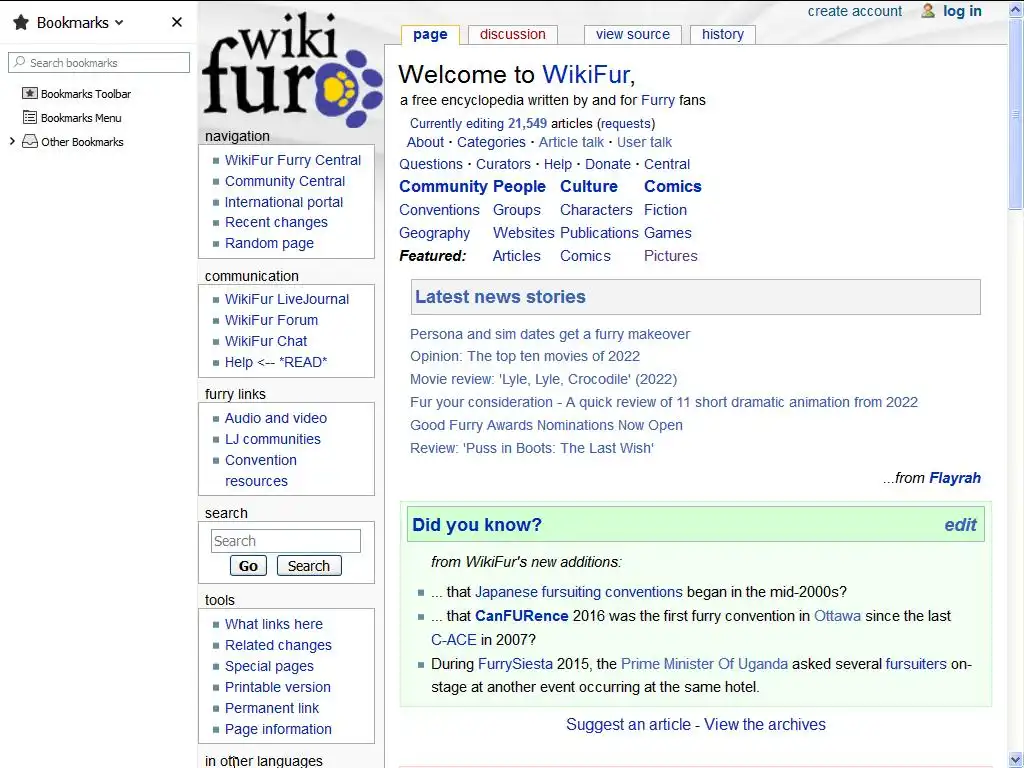Screen dimensions: 1024x768
Task: Open Permanent link
Action: point(272,708)
